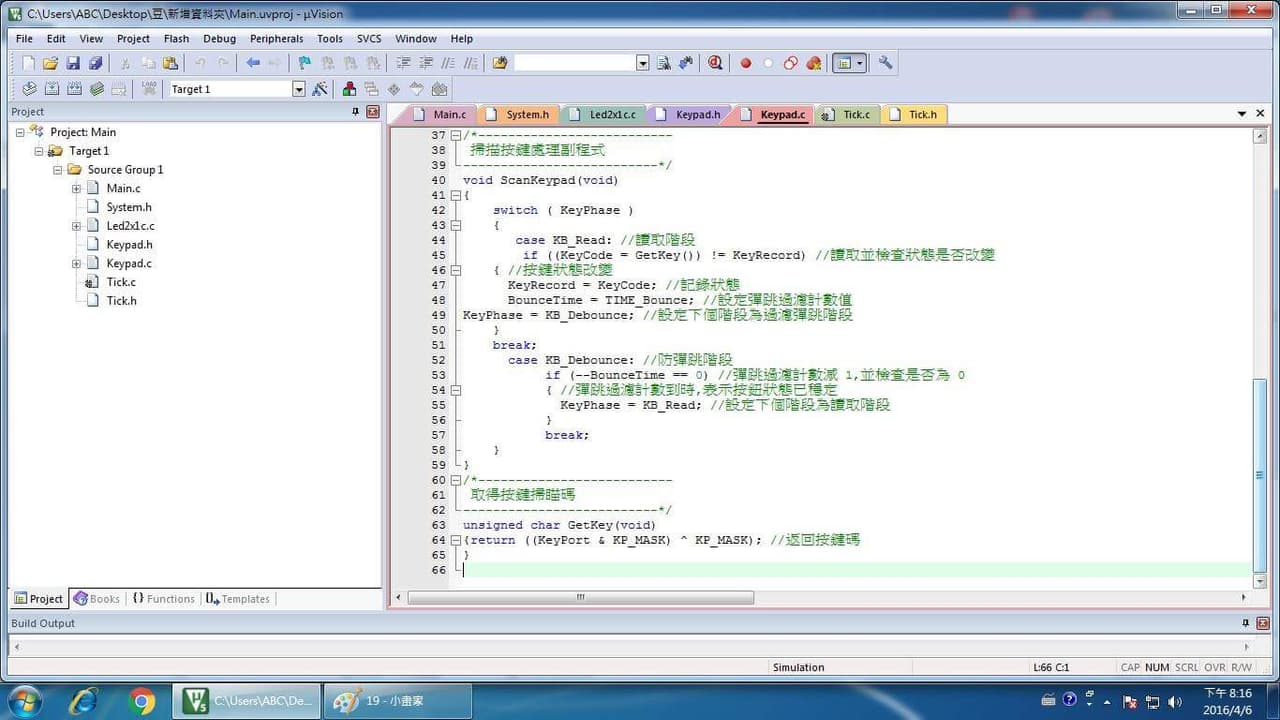Toggle the bookmark flag icon

point(305,63)
